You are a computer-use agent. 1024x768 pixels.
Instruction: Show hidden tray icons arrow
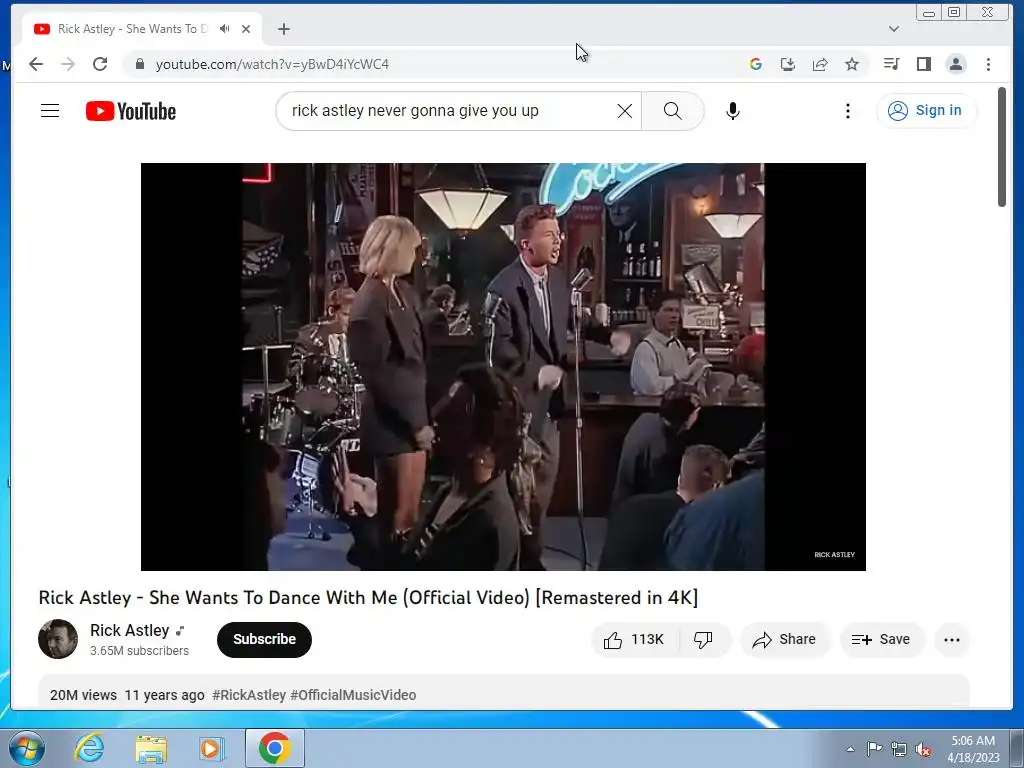coord(850,749)
